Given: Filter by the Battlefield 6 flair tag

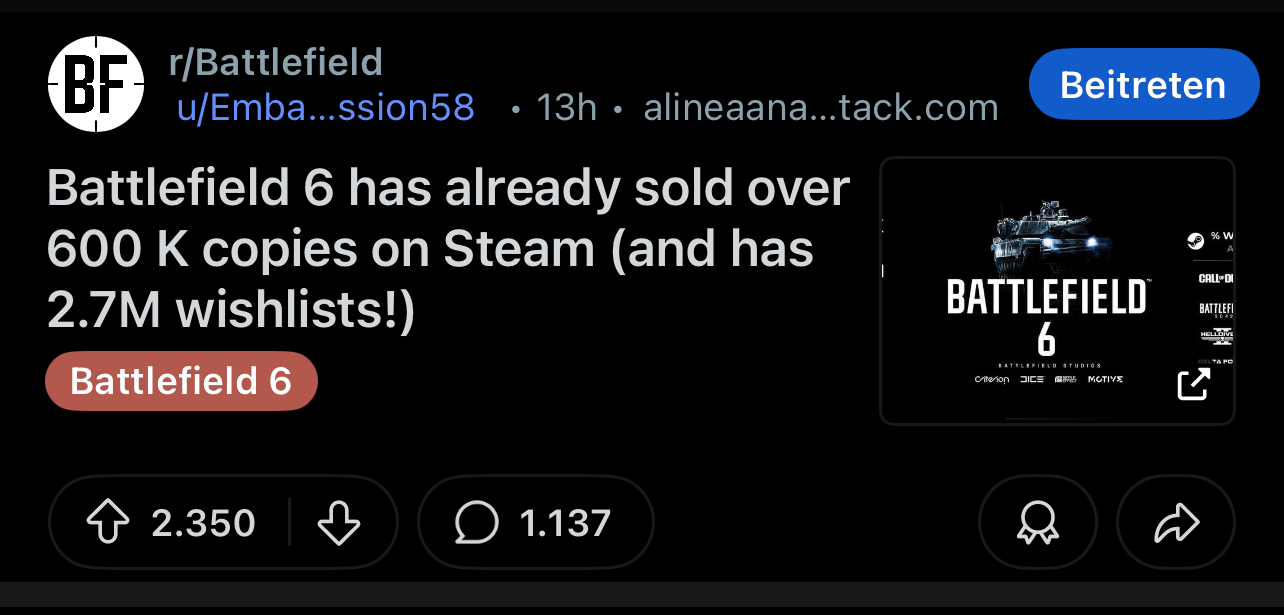Looking at the screenshot, I should 181,381.
